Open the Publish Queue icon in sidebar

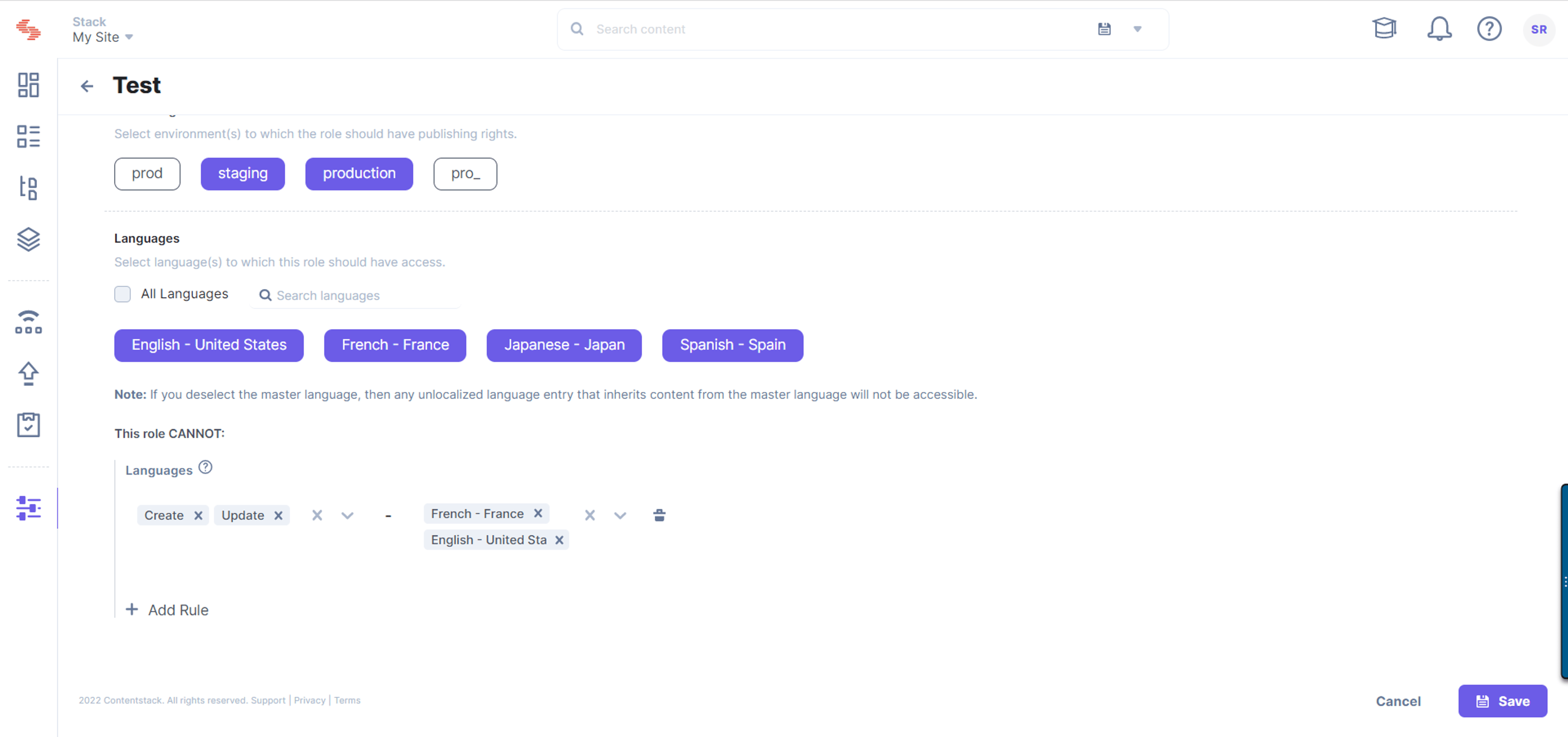[28, 322]
